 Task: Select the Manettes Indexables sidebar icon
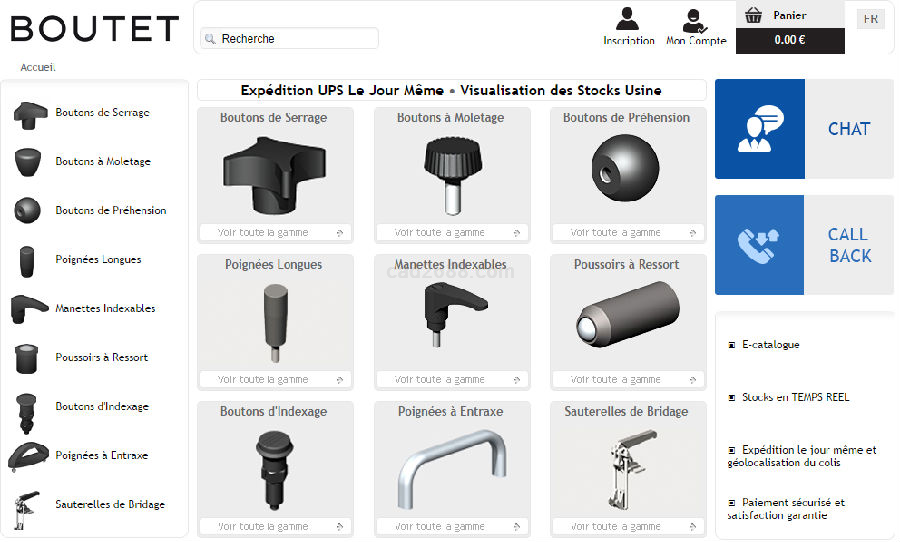click(x=29, y=309)
